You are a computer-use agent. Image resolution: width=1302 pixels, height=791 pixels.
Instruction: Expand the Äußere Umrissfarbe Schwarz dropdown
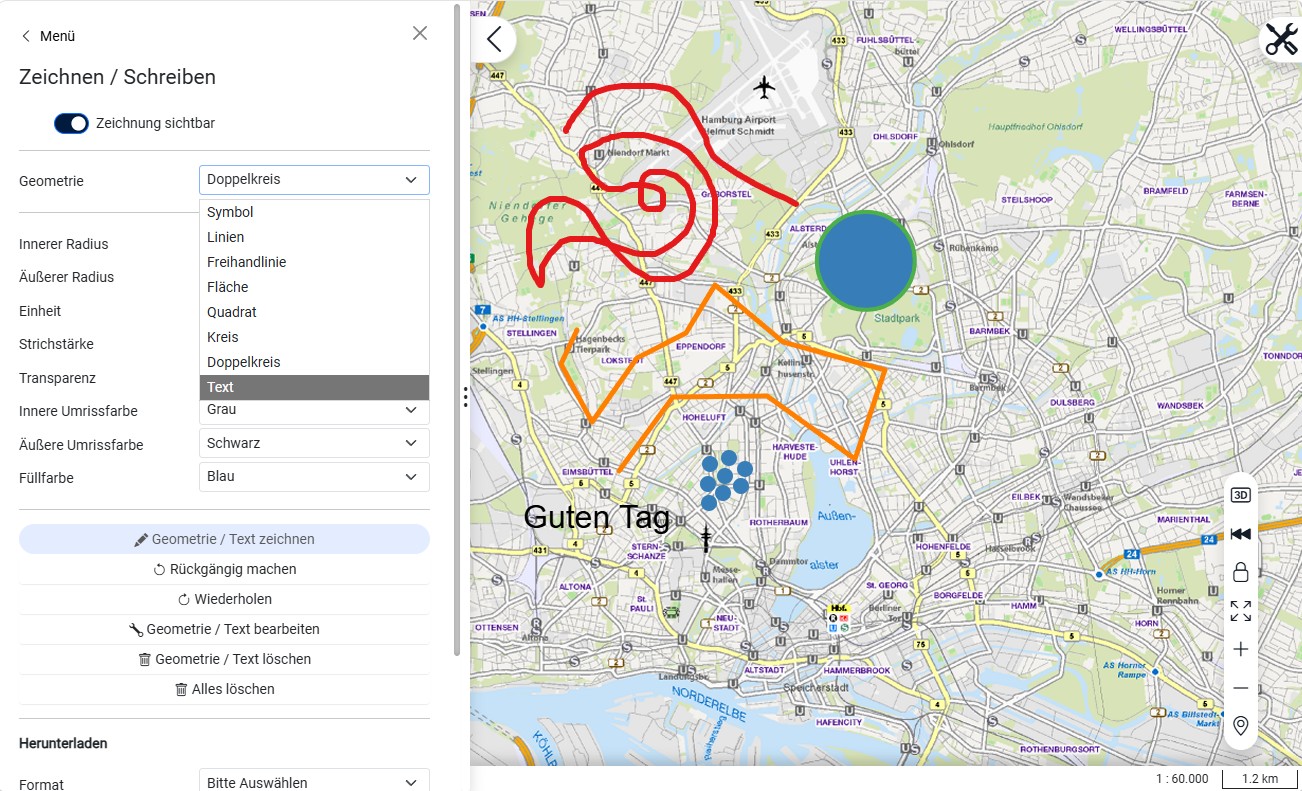pos(314,443)
